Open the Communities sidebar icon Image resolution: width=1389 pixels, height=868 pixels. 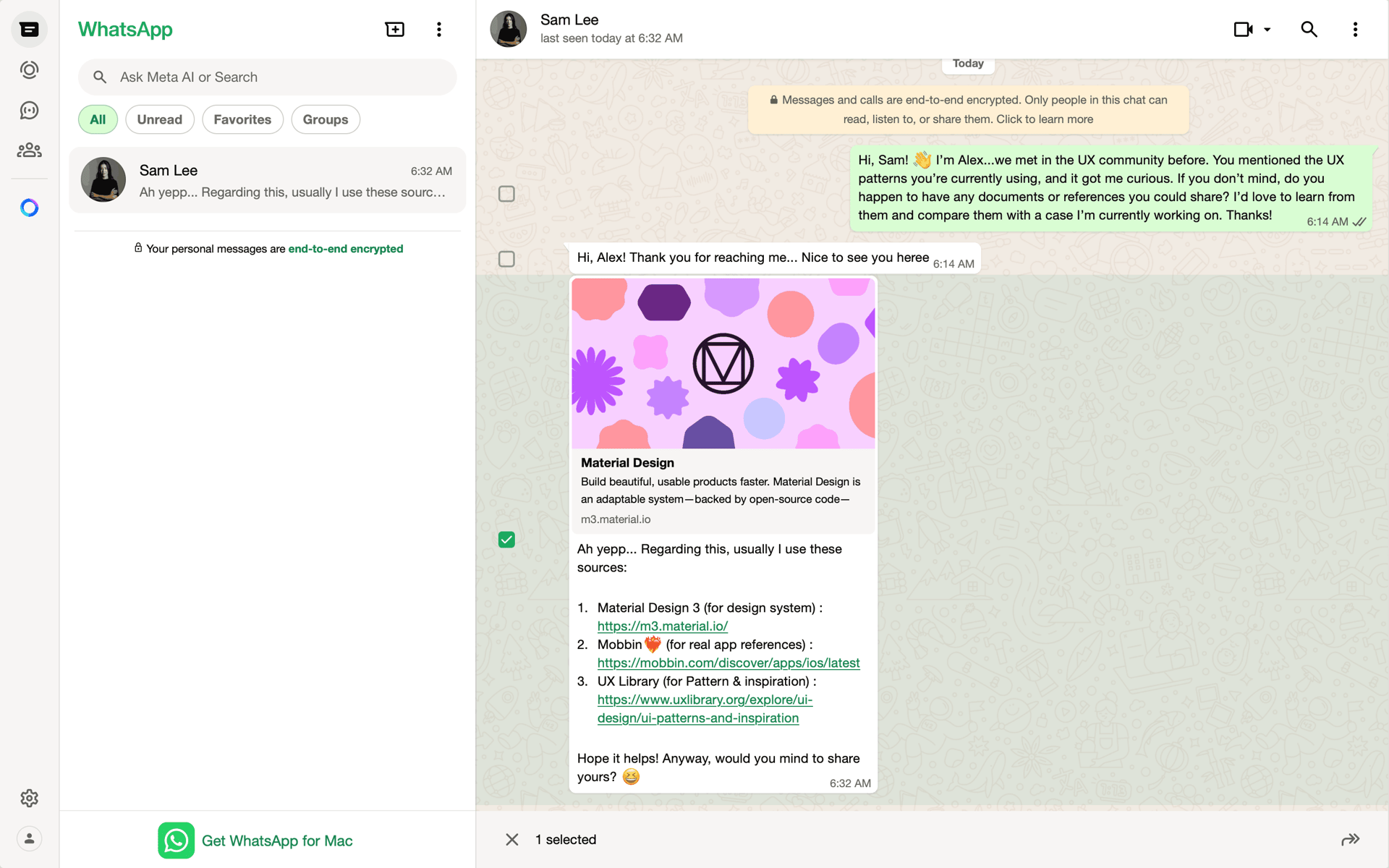(x=29, y=150)
